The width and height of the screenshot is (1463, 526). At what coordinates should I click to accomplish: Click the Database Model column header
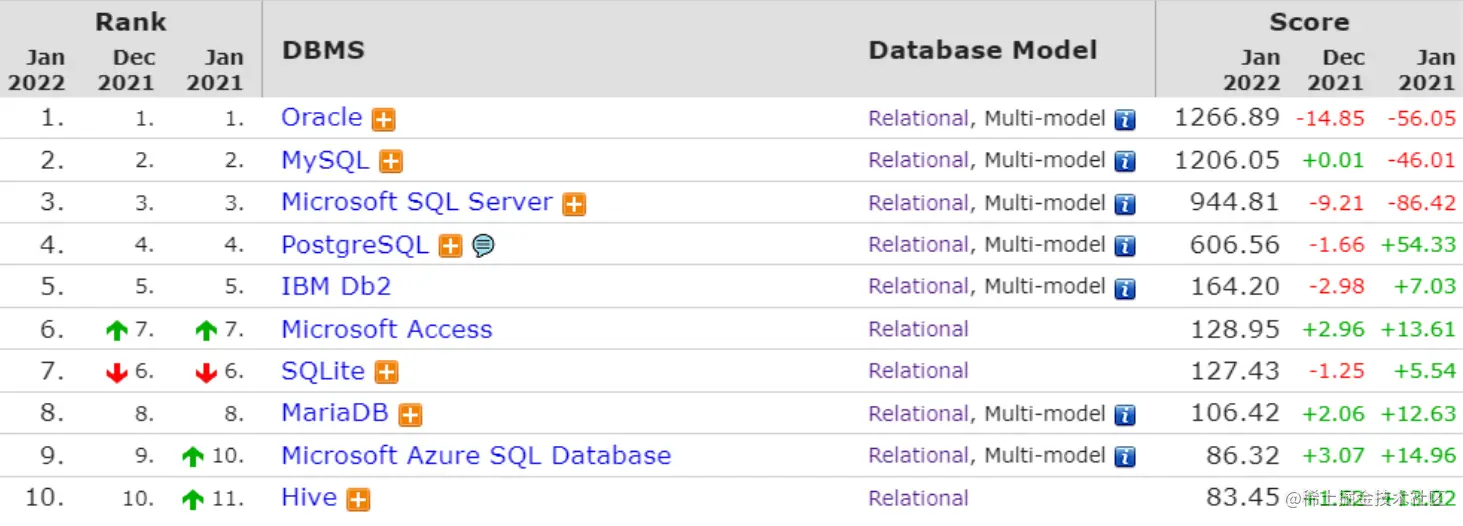tap(982, 51)
